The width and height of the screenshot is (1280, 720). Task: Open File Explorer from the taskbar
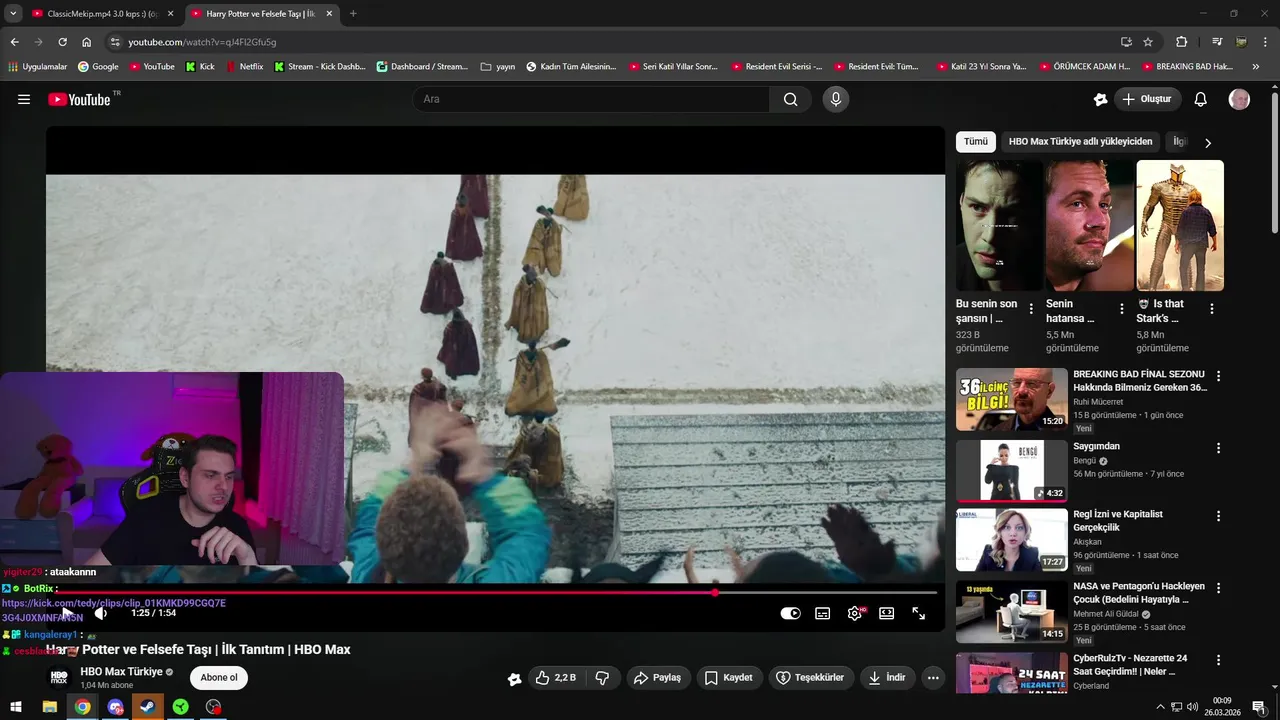click(x=49, y=706)
